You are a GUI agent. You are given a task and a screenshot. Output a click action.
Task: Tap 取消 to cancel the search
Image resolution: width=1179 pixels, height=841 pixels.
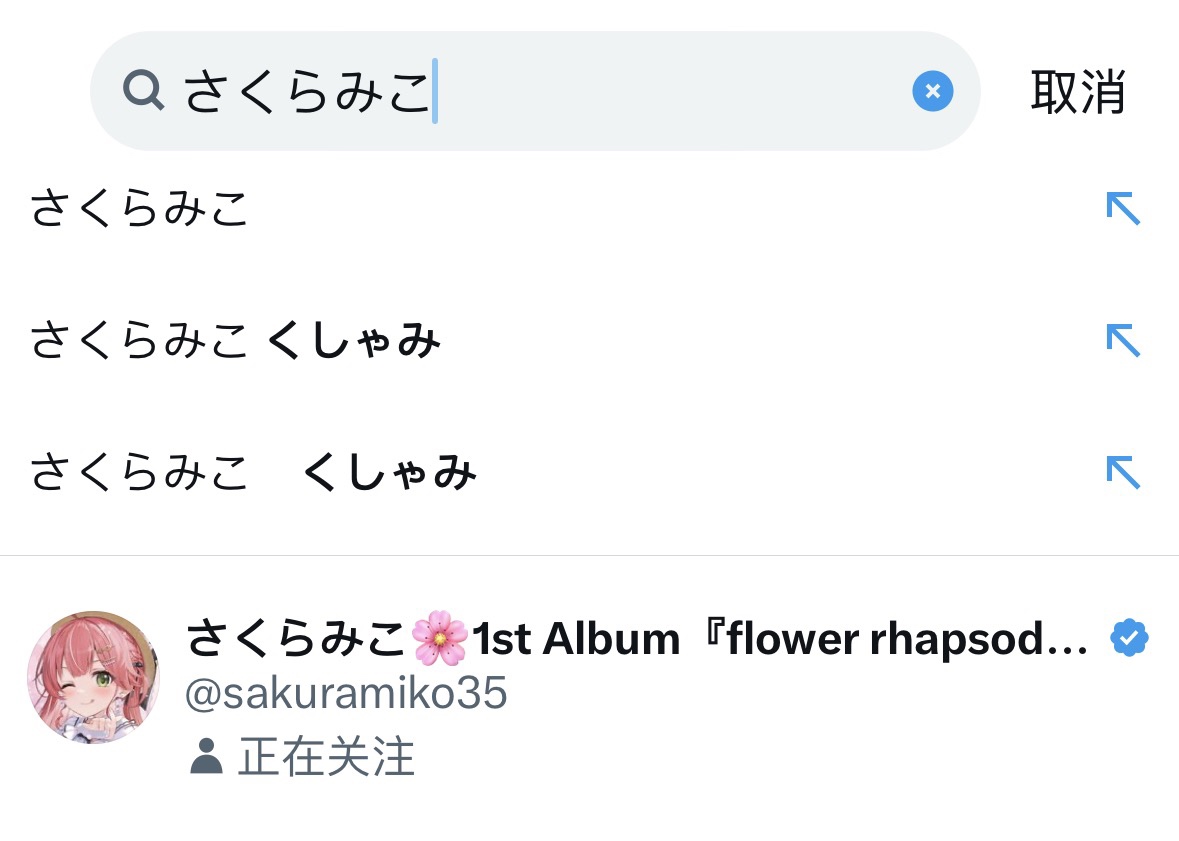tap(1078, 92)
